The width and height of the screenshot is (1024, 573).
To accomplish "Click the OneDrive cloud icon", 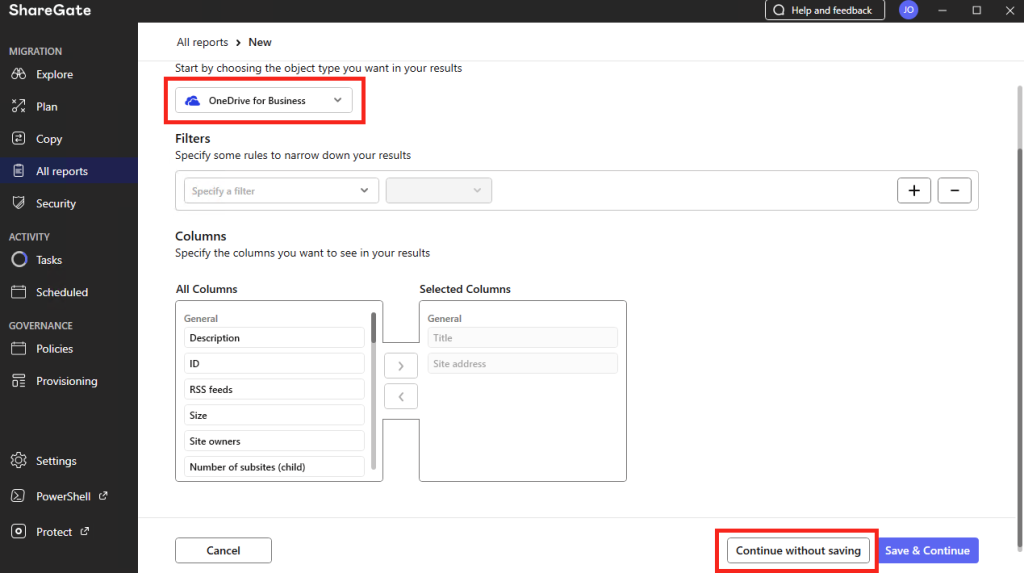I will (x=193, y=101).
